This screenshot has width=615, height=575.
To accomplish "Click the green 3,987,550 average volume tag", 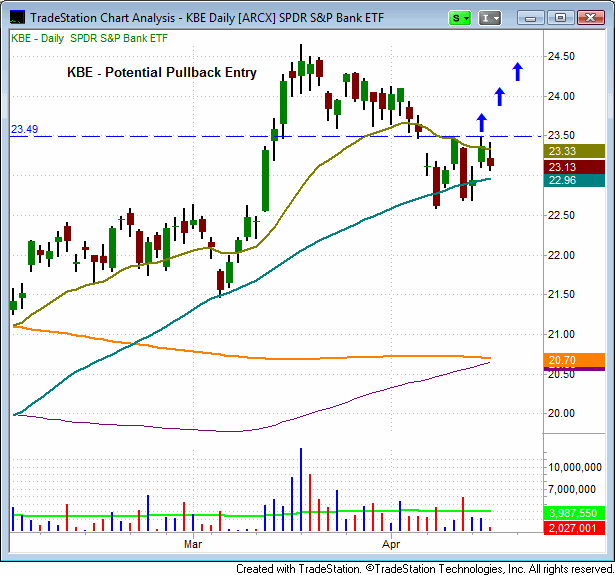I will 574,513.
